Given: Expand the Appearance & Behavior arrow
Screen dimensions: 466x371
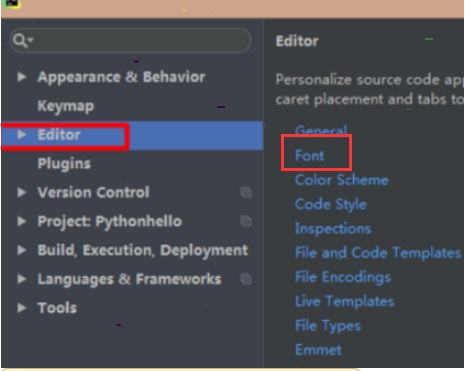Looking at the screenshot, I should point(22,77).
